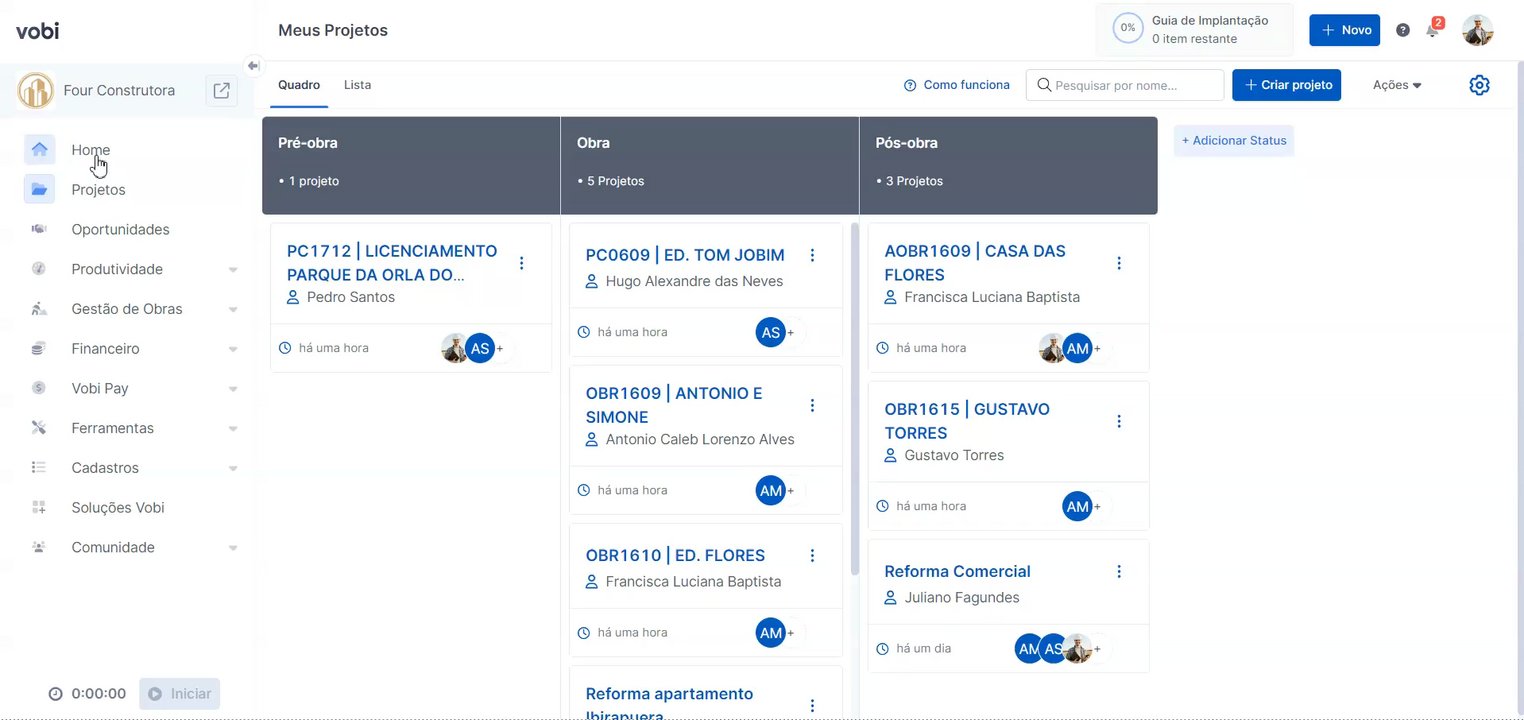The image size is (1524, 720).
Task: Expand the Financeiro menu section
Action: point(232,349)
